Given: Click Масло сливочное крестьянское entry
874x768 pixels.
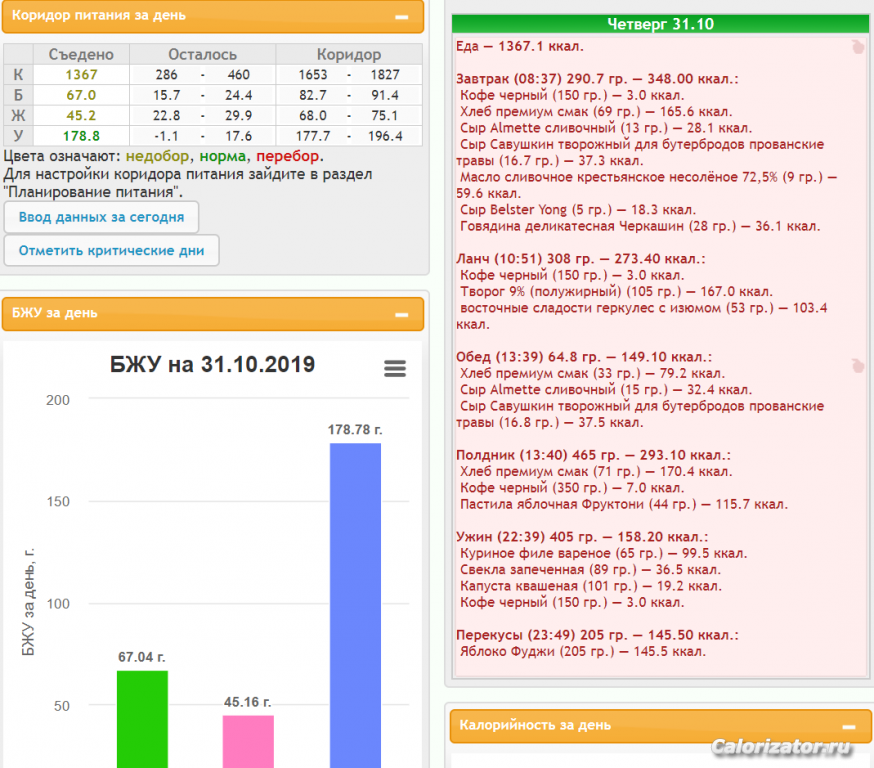Looking at the screenshot, I should click(647, 185).
